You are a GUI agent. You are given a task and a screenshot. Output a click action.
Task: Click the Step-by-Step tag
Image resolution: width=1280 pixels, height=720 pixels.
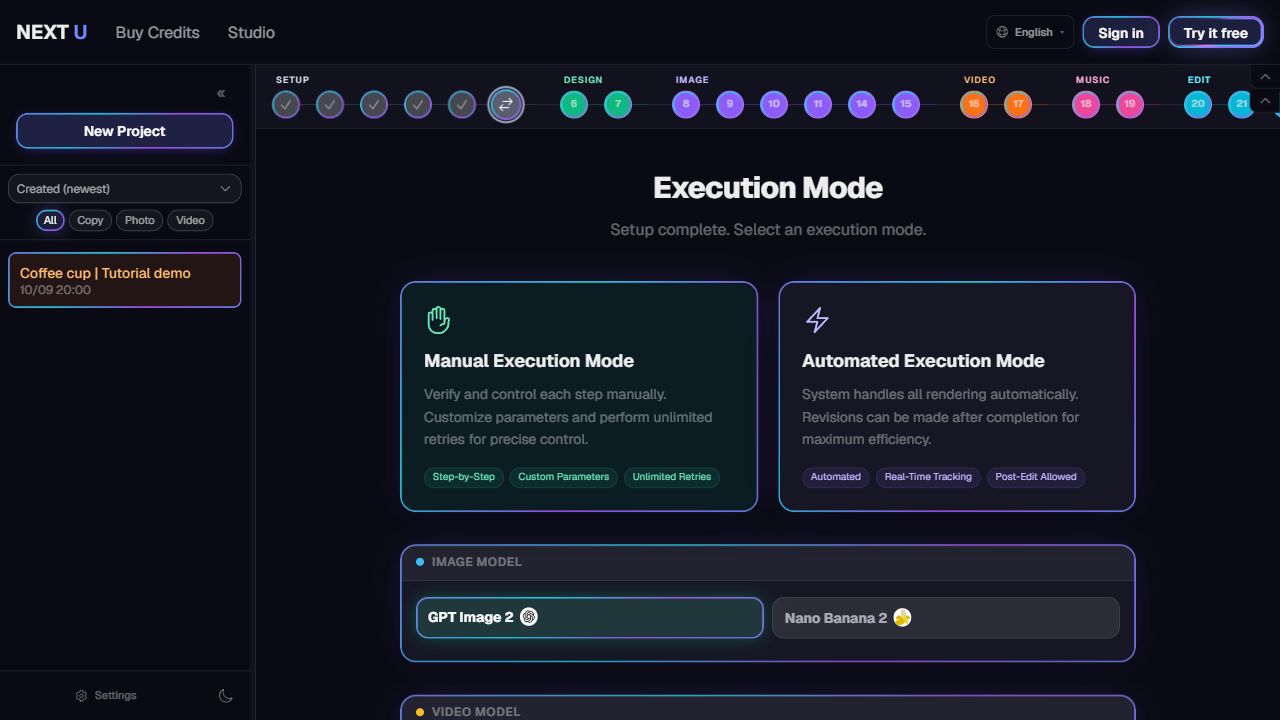point(464,477)
